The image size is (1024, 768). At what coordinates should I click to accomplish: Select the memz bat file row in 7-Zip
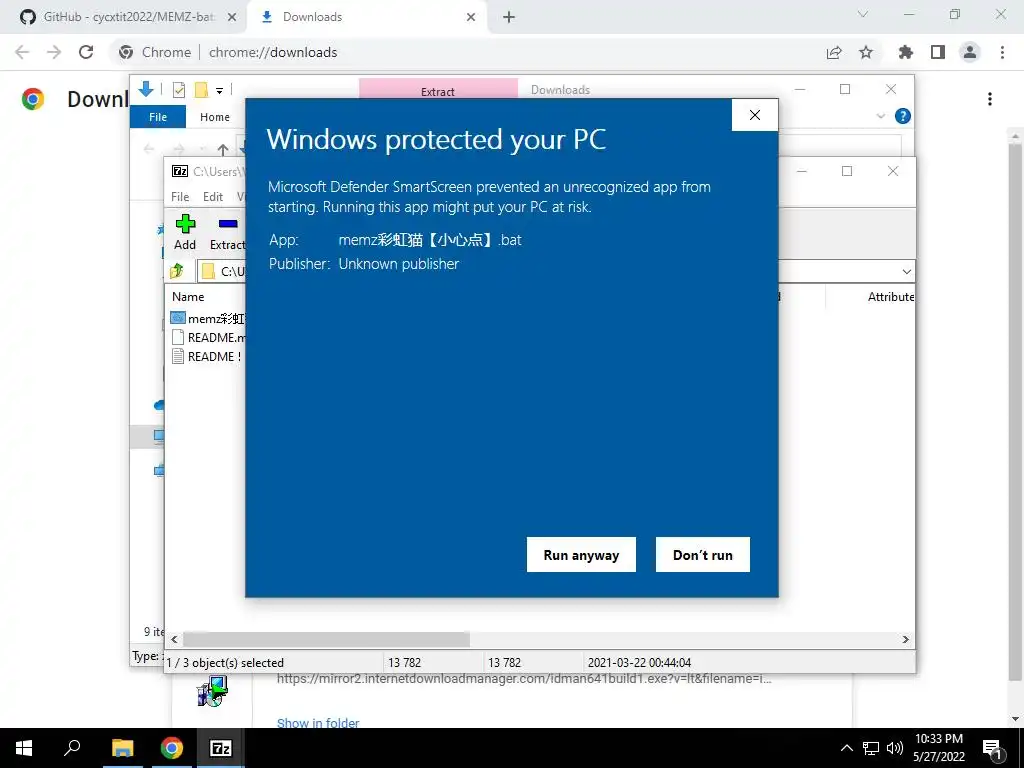pyautogui.click(x=207, y=318)
